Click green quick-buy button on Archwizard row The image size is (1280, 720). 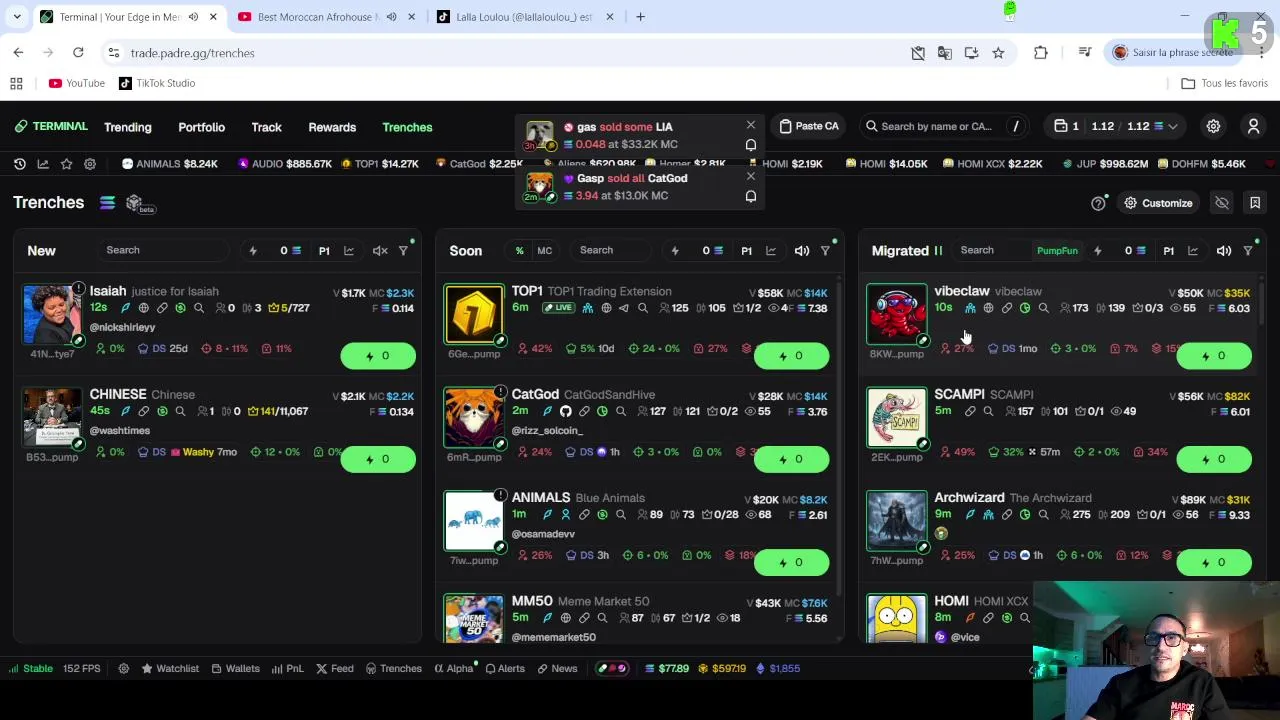(x=1214, y=562)
